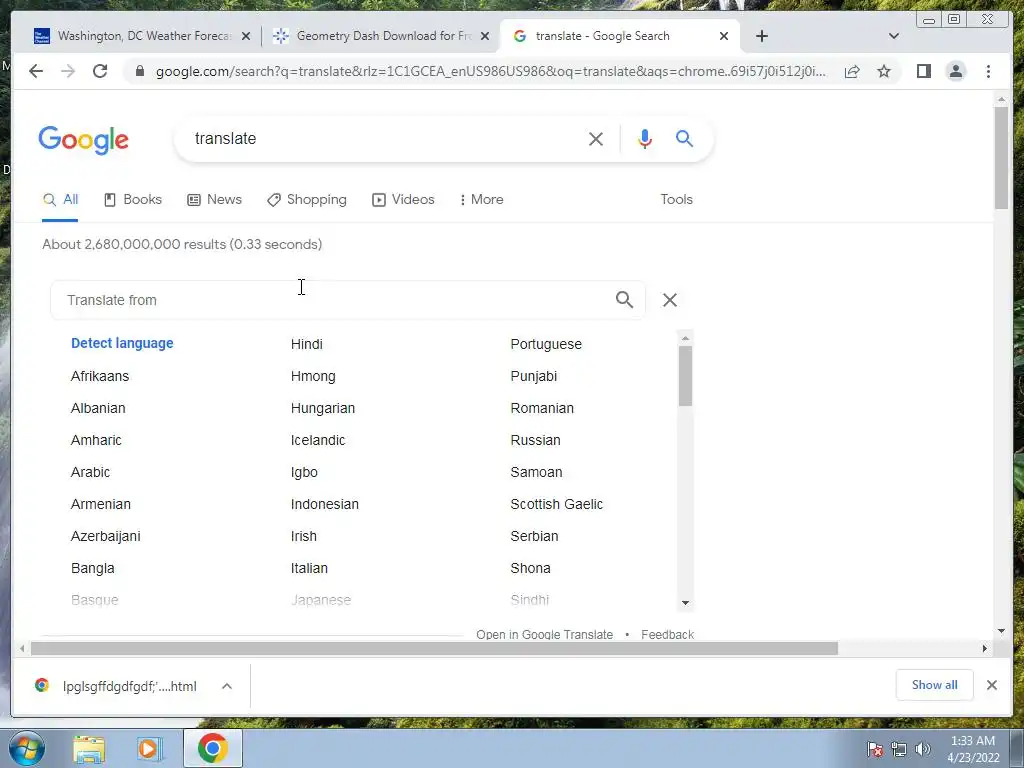Select Arabic language
Viewport: 1024px width, 768px height.
click(x=90, y=472)
